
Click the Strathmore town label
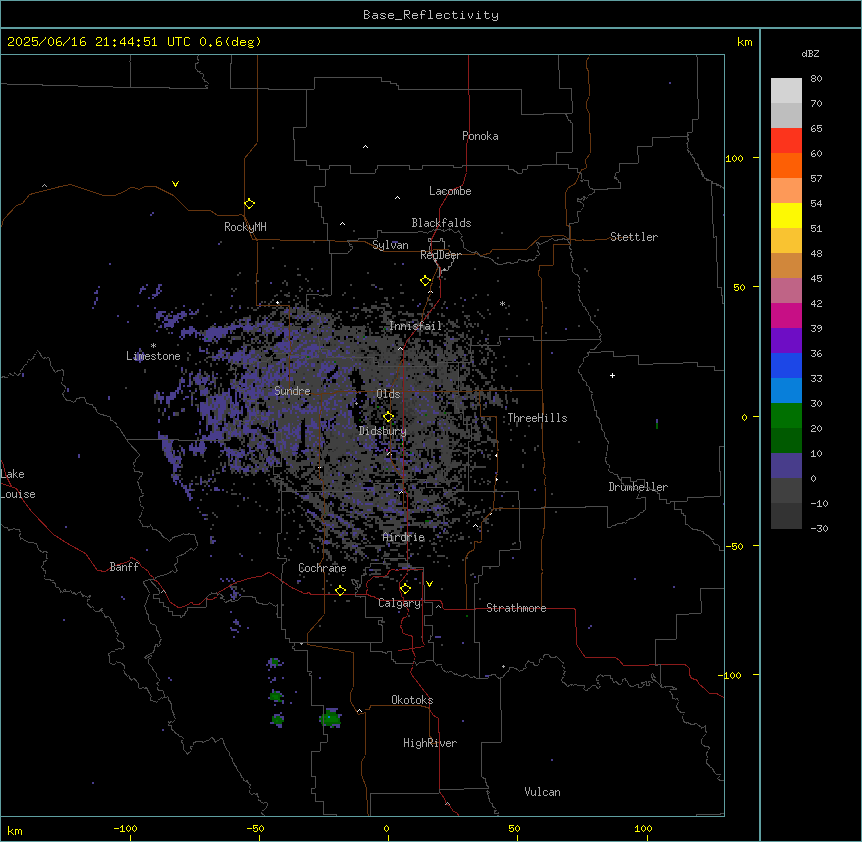(x=516, y=608)
